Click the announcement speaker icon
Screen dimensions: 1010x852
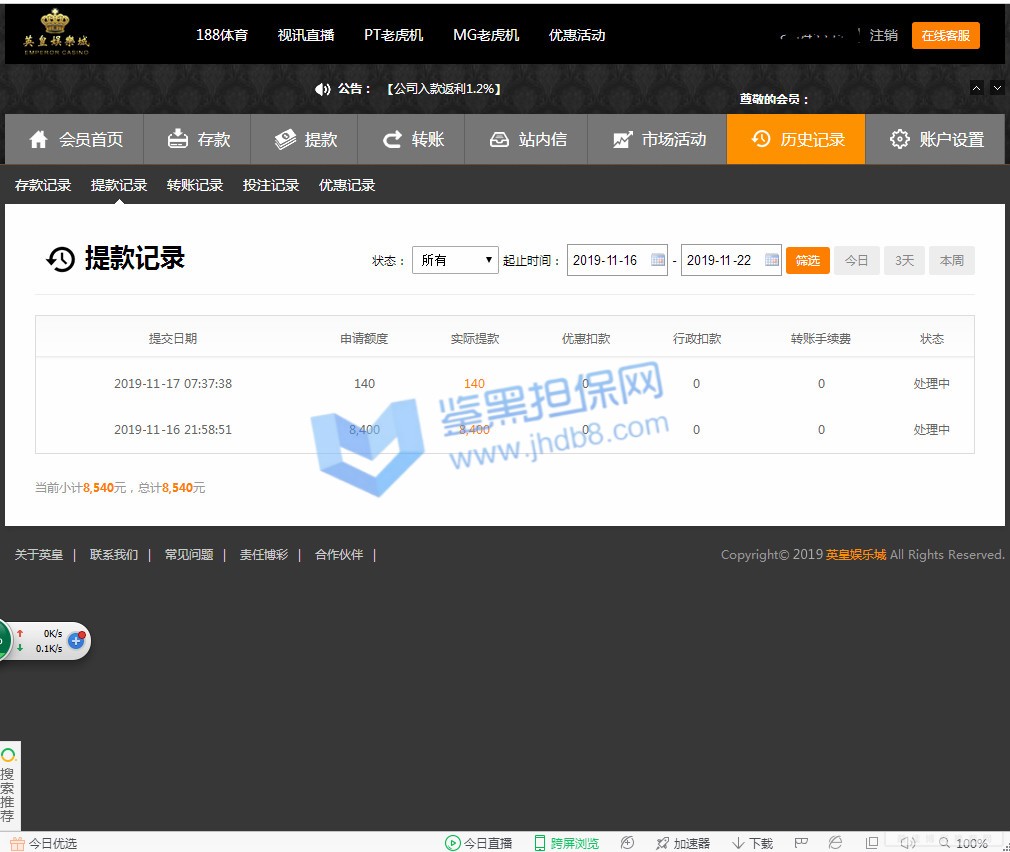[322, 89]
